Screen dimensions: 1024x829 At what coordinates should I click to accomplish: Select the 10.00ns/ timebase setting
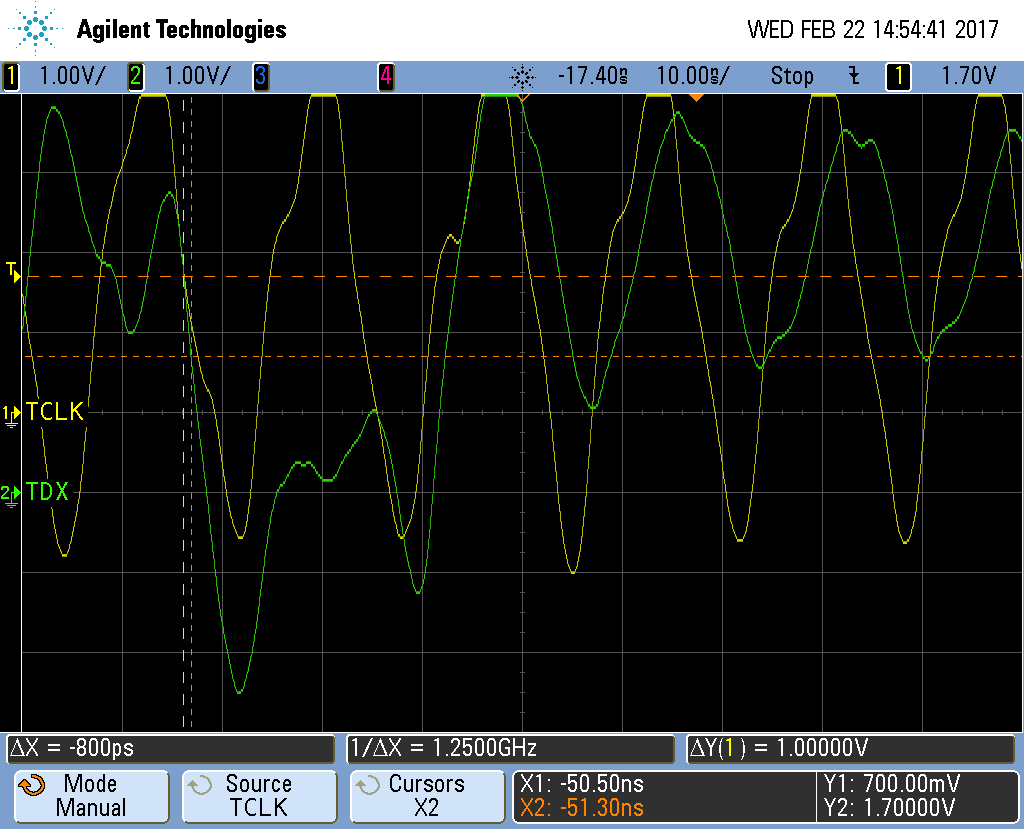(692, 76)
